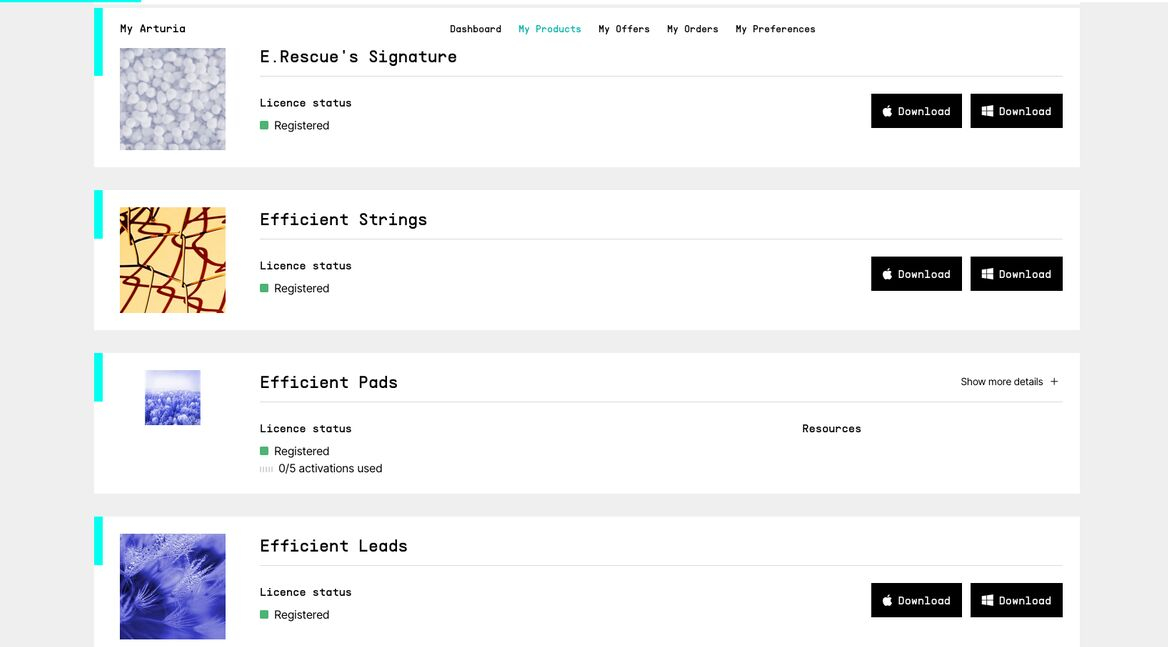Download Efficient Leads for macOS

point(916,600)
